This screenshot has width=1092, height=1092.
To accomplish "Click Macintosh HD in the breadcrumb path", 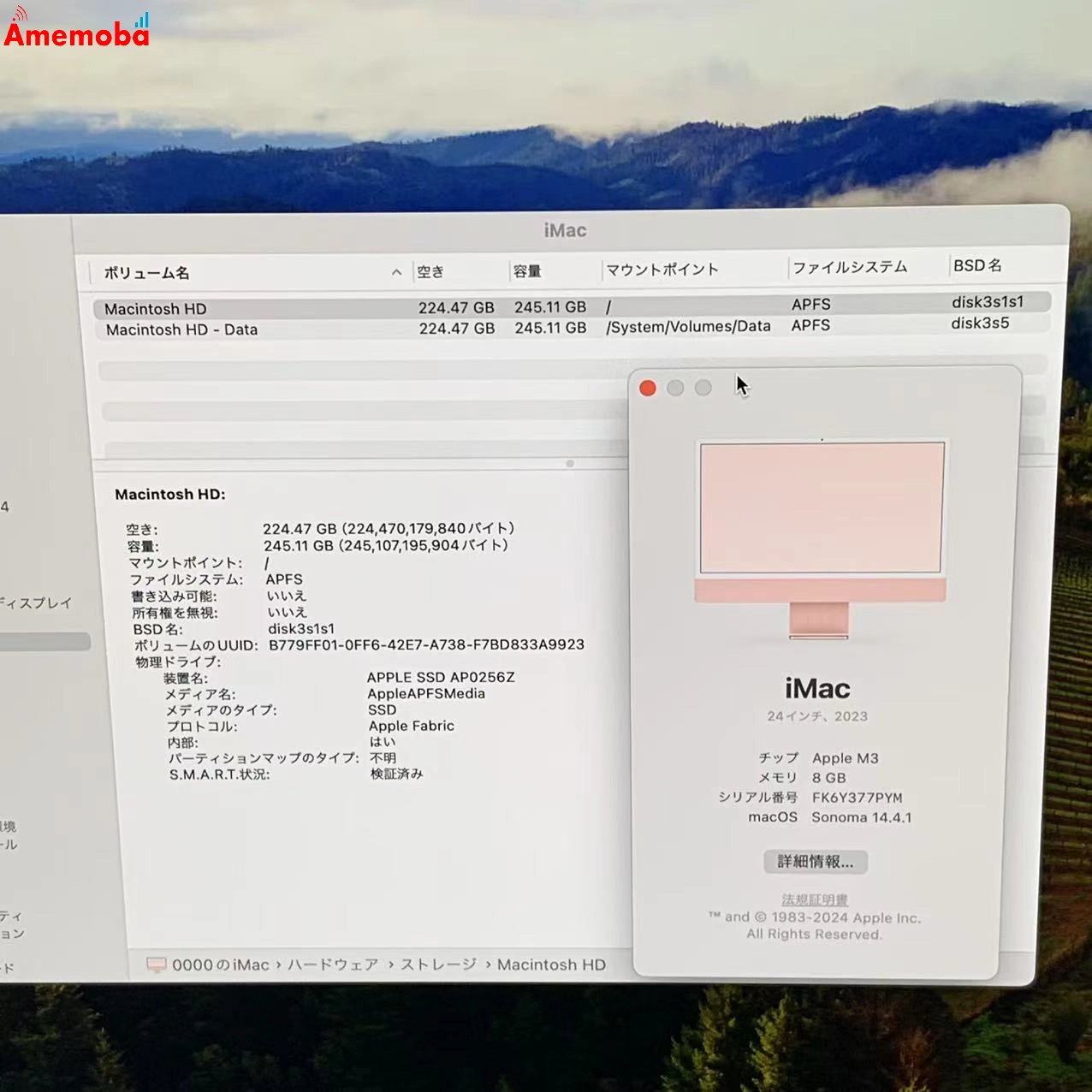I will tap(551, 964).
